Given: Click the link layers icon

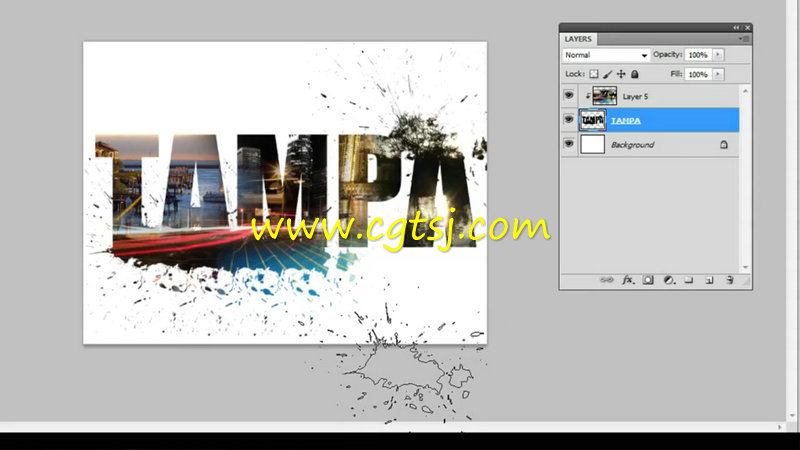Looking at the screenshot, I should [606, 280].
